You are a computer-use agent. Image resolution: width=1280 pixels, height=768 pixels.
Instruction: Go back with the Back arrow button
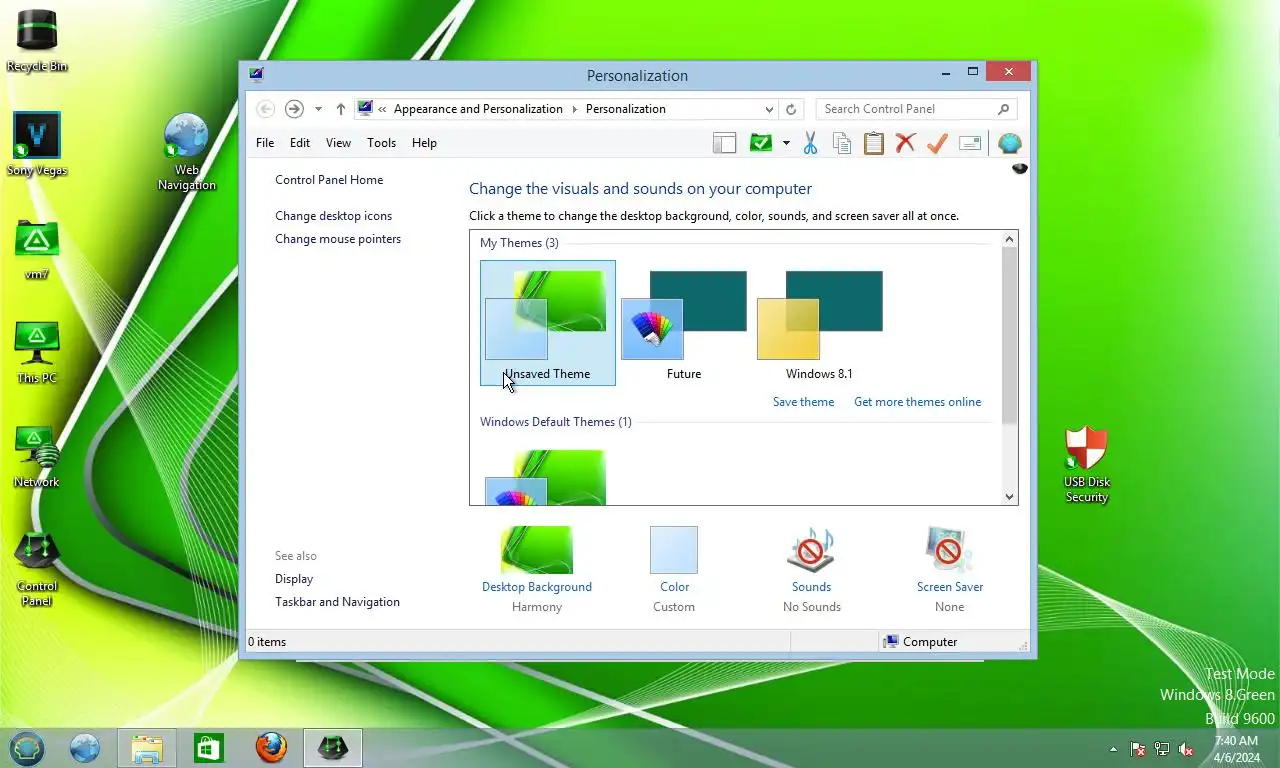click(265, 109)
